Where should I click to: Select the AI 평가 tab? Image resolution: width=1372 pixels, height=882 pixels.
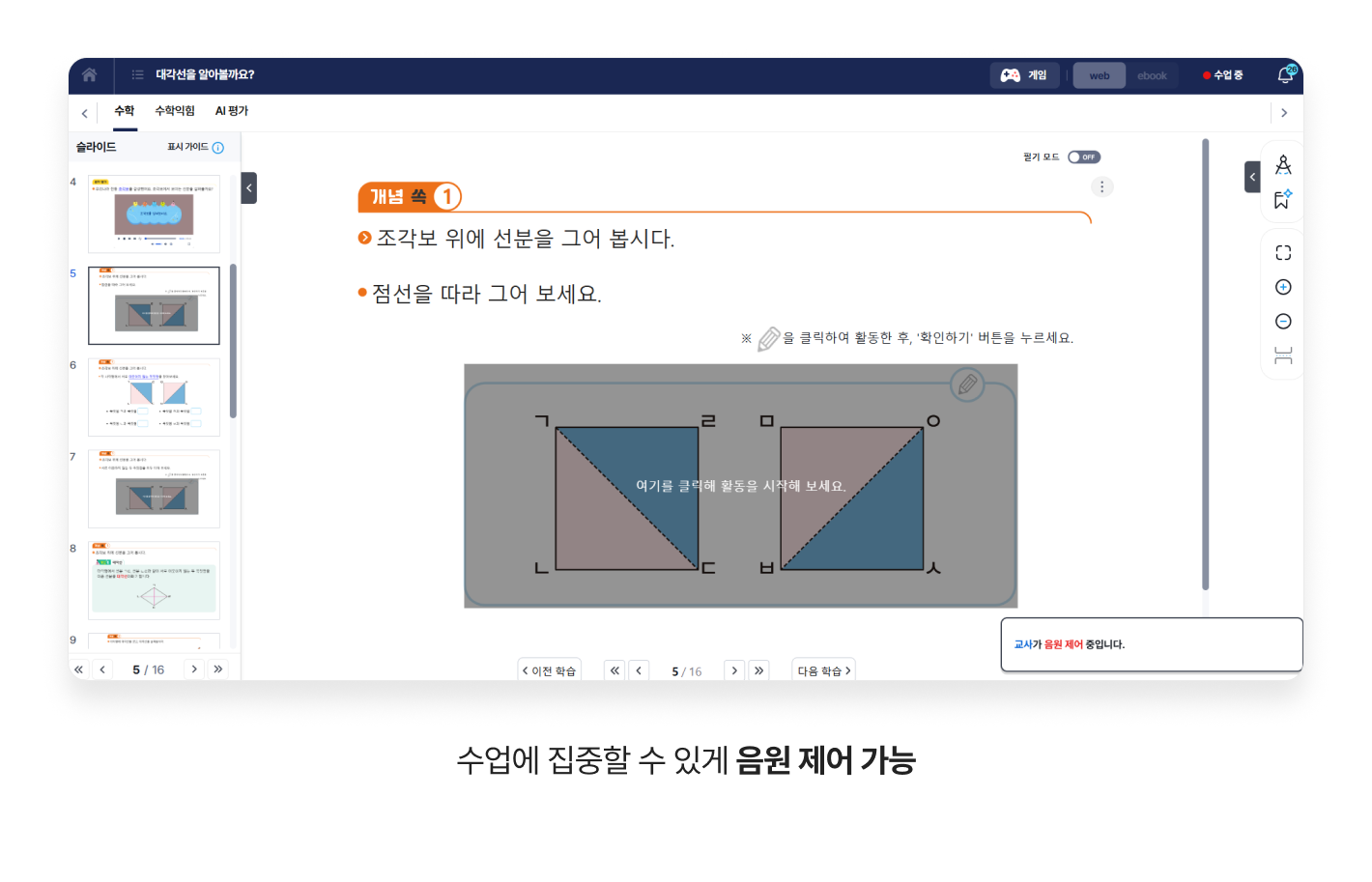coord(232,111)
